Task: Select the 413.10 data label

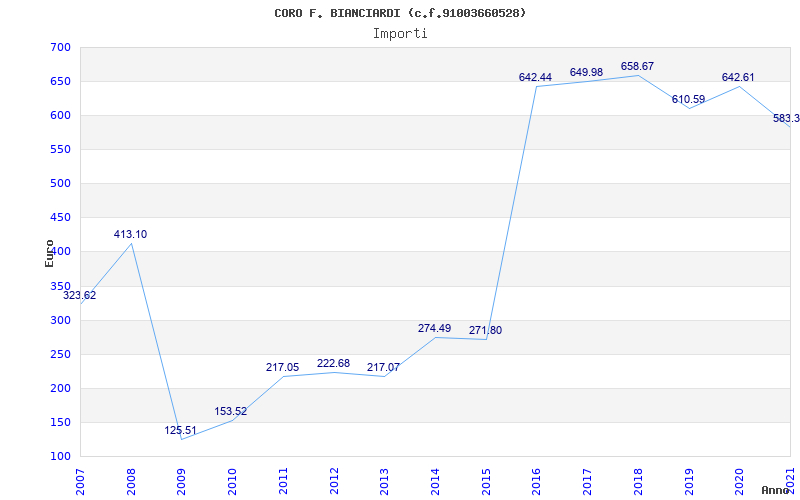Action: [130, 234]
